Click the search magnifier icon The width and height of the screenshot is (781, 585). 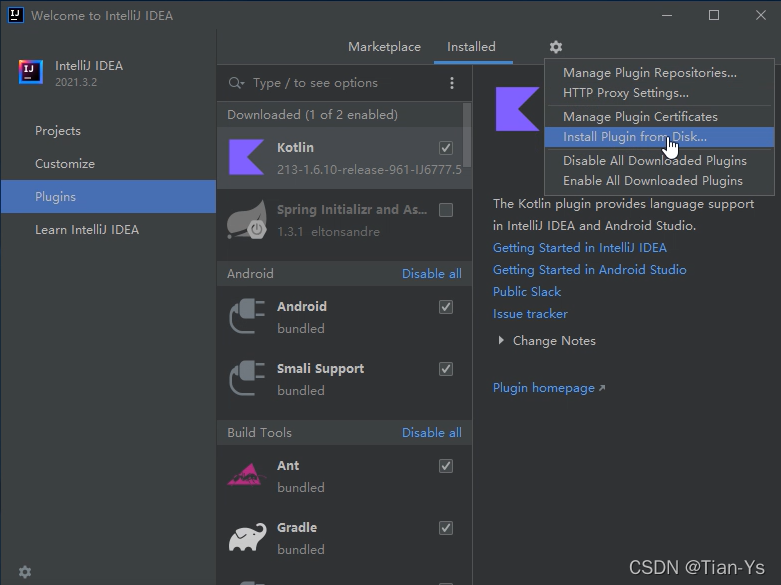pyautogui.click(x=236, y=83)
